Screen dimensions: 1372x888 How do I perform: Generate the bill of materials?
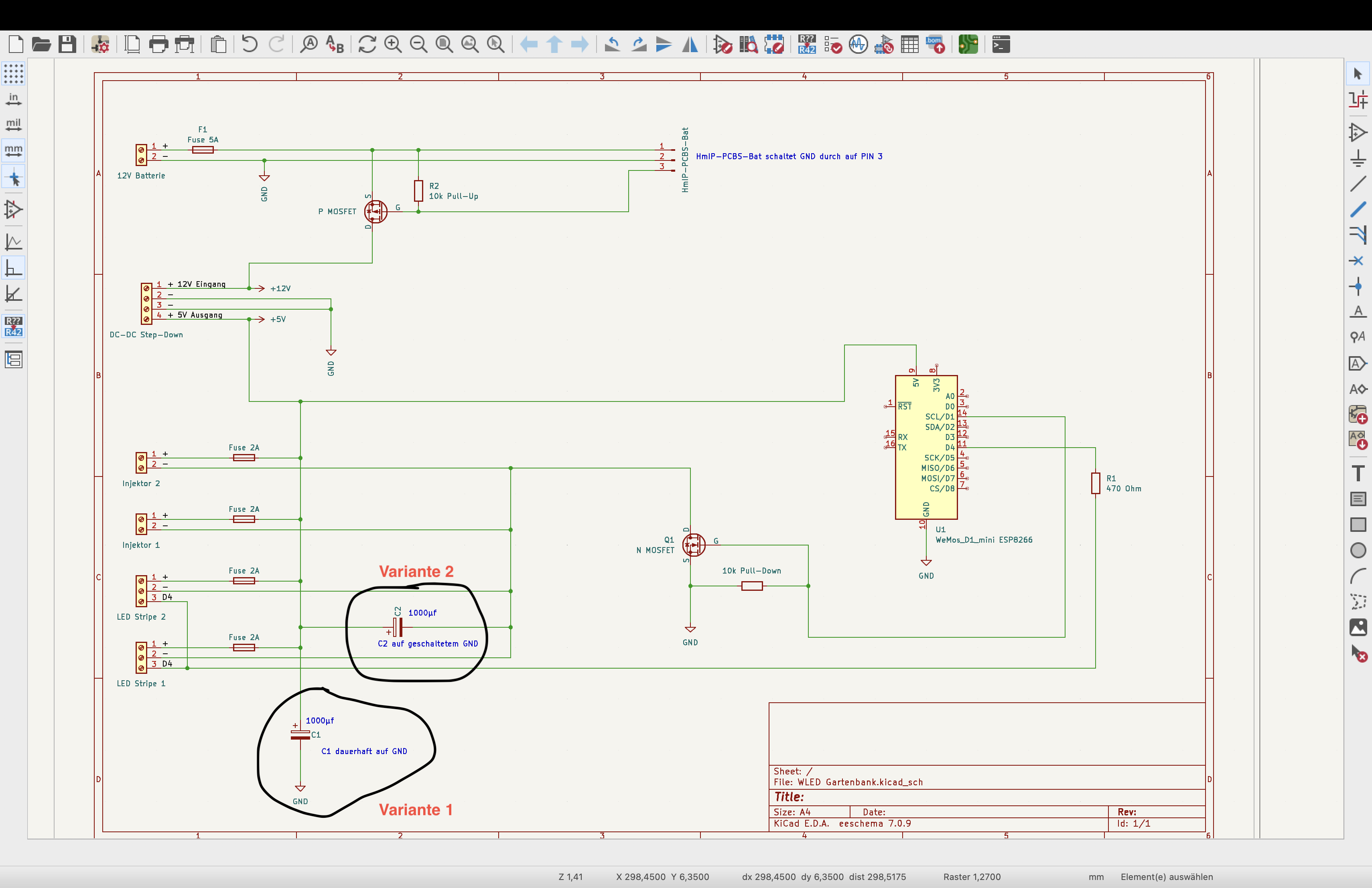click(936, 45)
